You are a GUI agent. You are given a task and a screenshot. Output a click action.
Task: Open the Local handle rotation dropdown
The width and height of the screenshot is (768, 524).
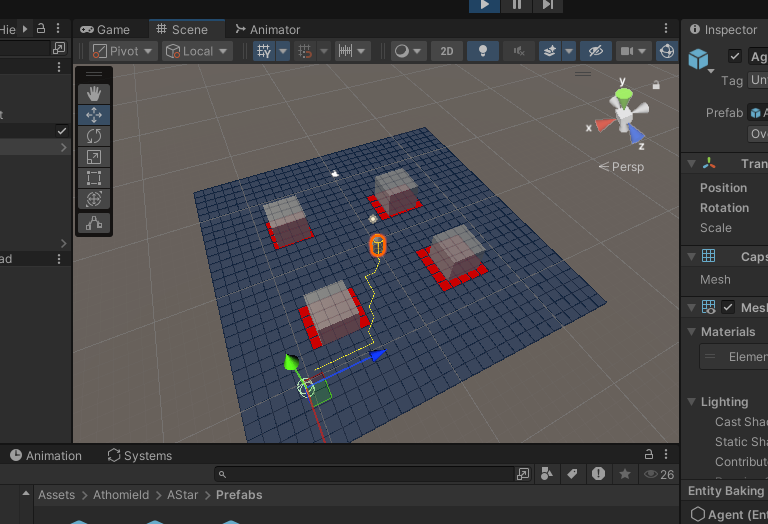point(197,51)
